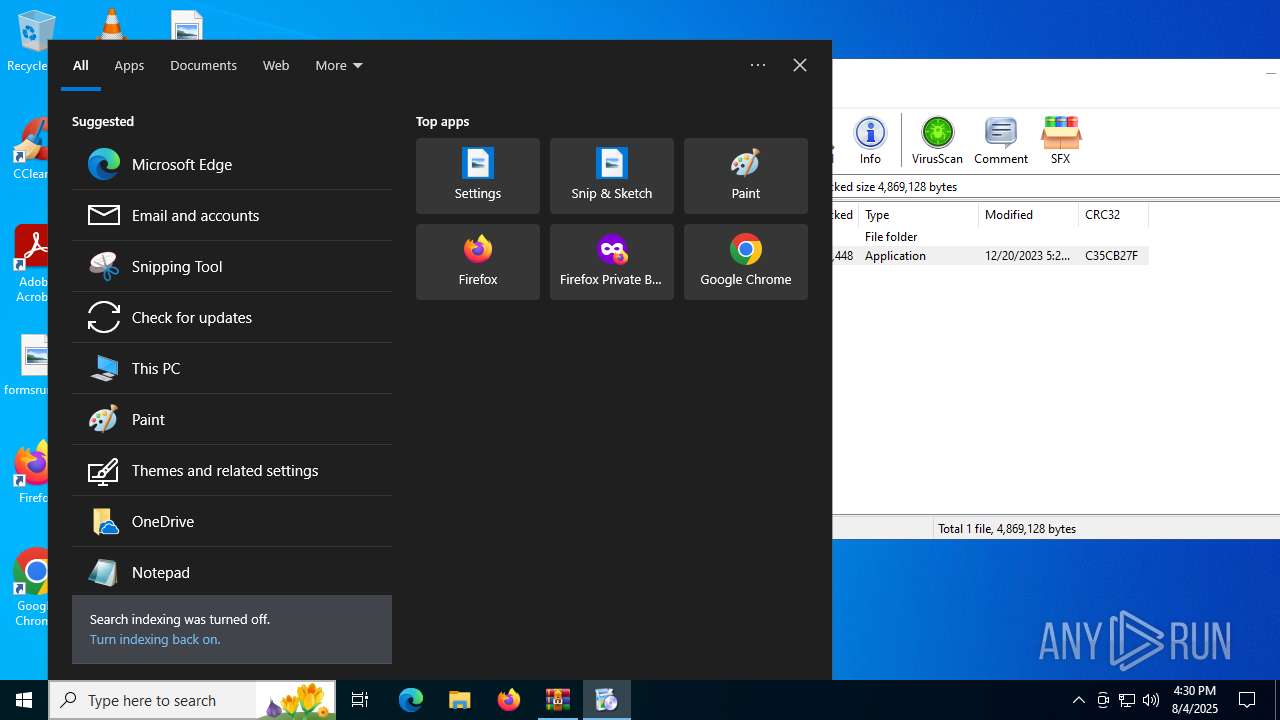Launch Snipping Tool from suggestions
This screenshot has height=720, width=1280.
(232, 266)
